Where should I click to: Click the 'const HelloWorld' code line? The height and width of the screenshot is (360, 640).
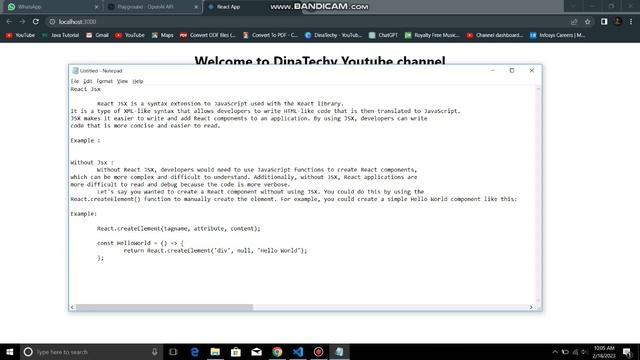click(x=140, y=243)
